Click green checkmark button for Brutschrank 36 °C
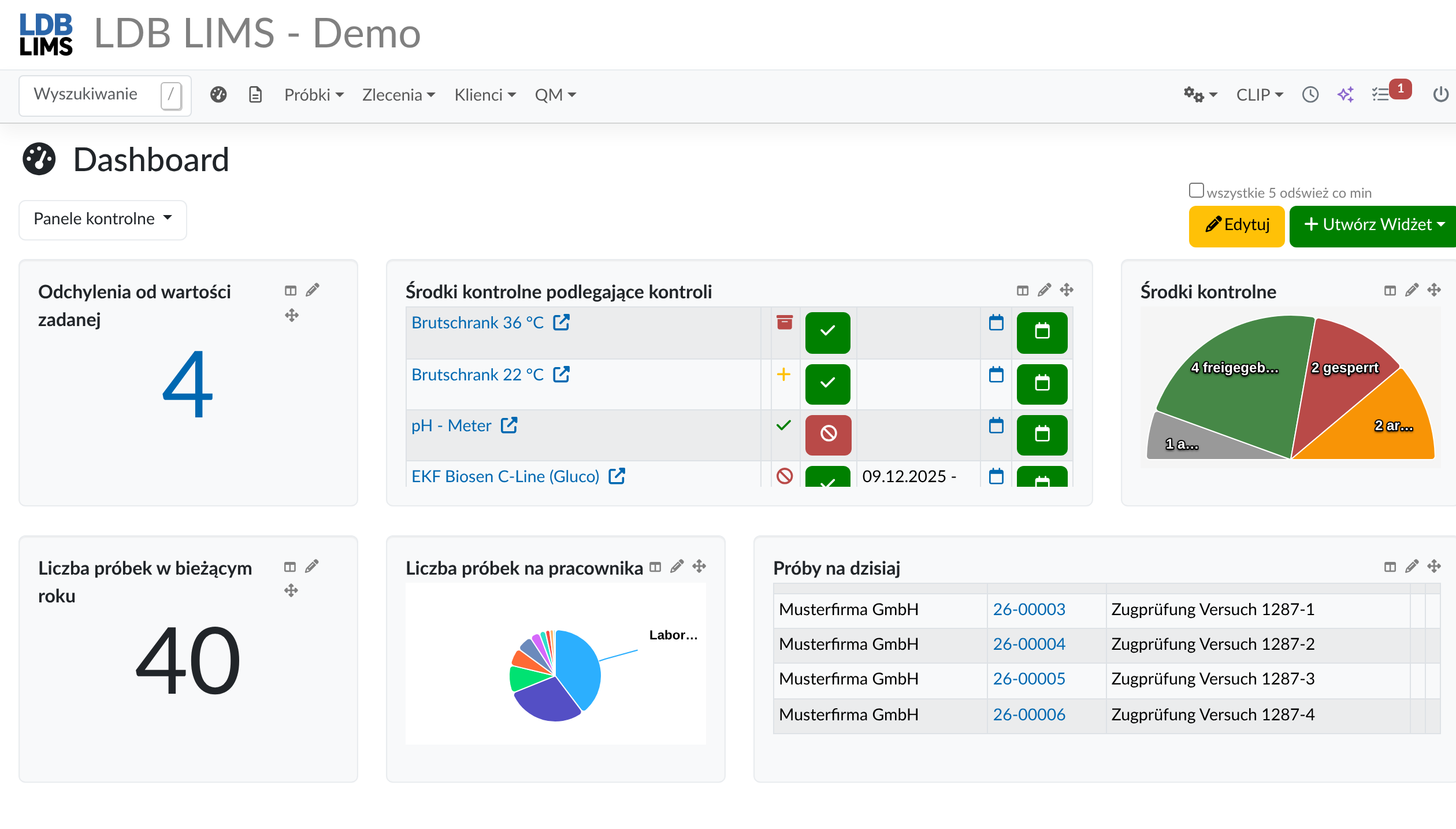1456x829 pixels. click(x=827, y=332)
